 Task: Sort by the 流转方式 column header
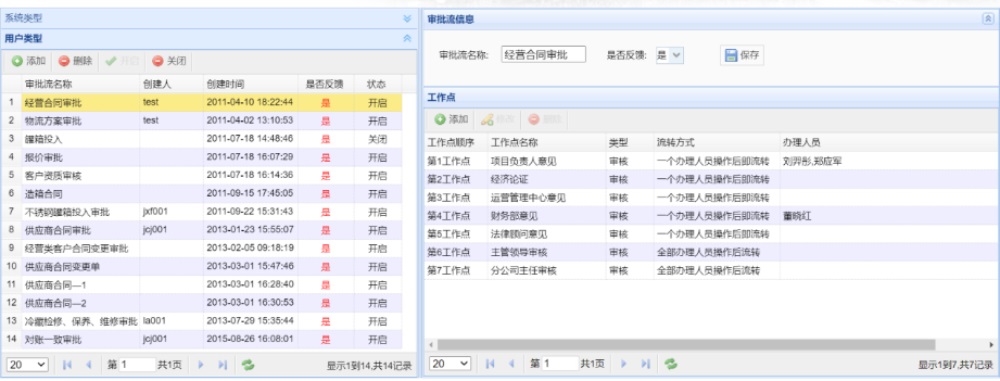coord(716,142)
